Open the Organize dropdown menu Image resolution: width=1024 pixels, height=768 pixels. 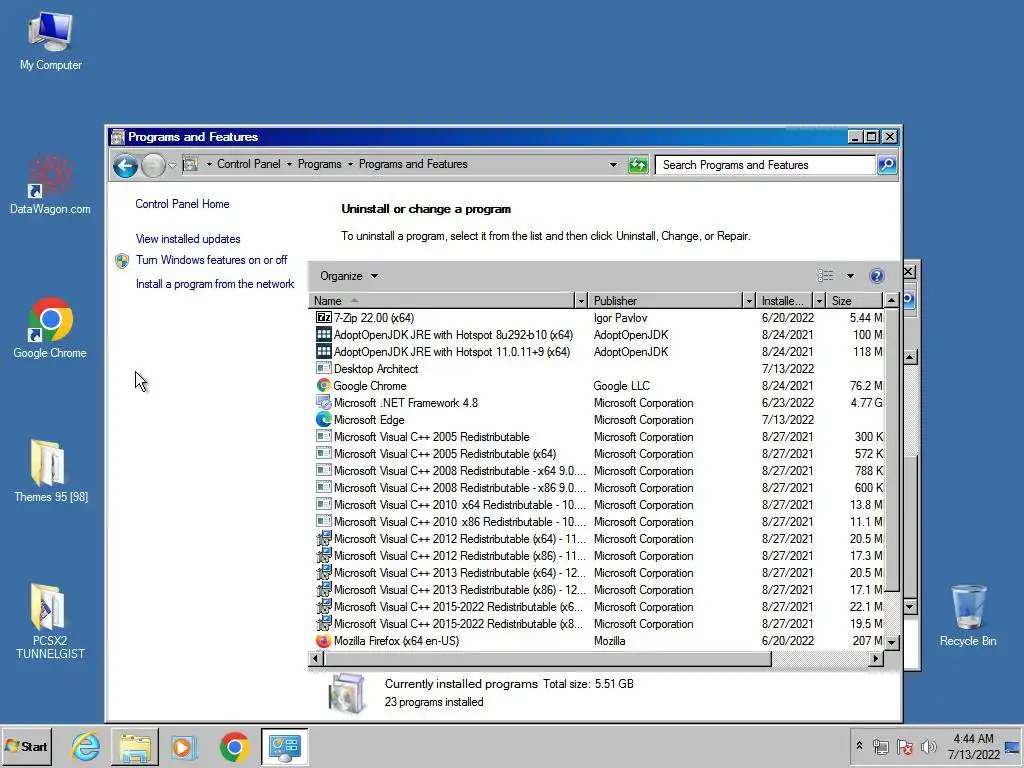pos(349,276)
